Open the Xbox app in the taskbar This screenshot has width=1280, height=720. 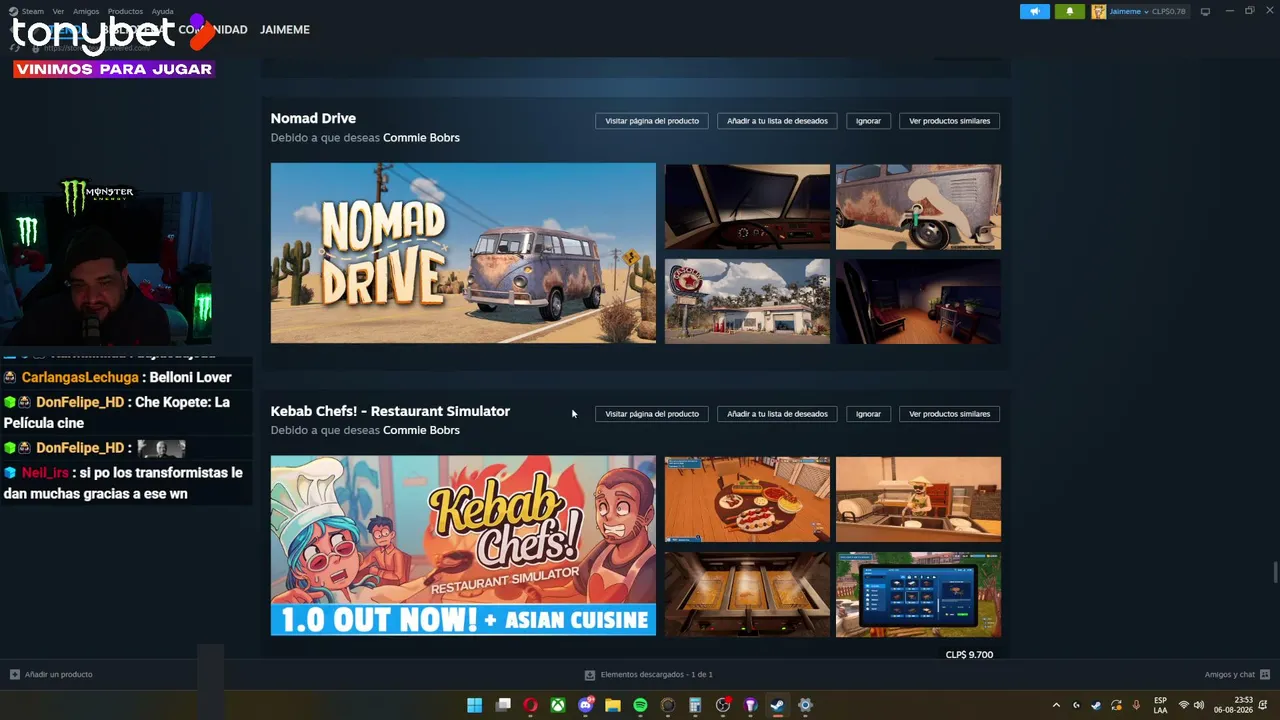[558, 705]
